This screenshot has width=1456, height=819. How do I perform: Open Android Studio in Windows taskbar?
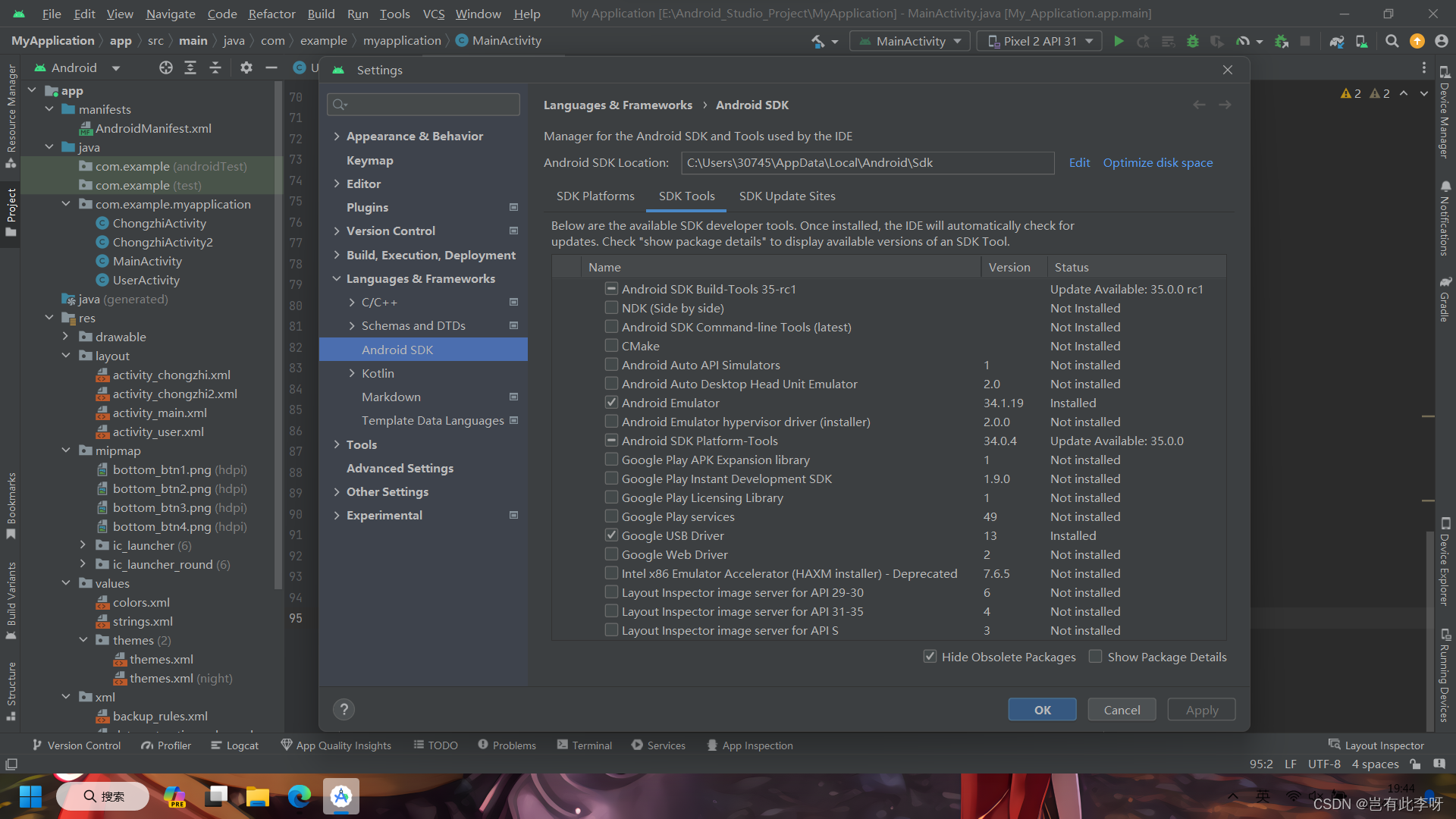(x=340, y=796)
